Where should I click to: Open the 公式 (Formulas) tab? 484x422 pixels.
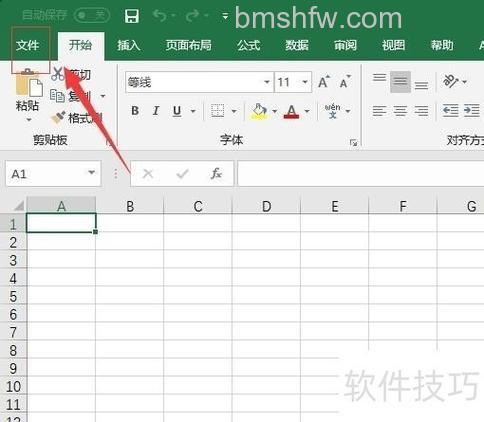pyautogui.click(x=249, y=45)
